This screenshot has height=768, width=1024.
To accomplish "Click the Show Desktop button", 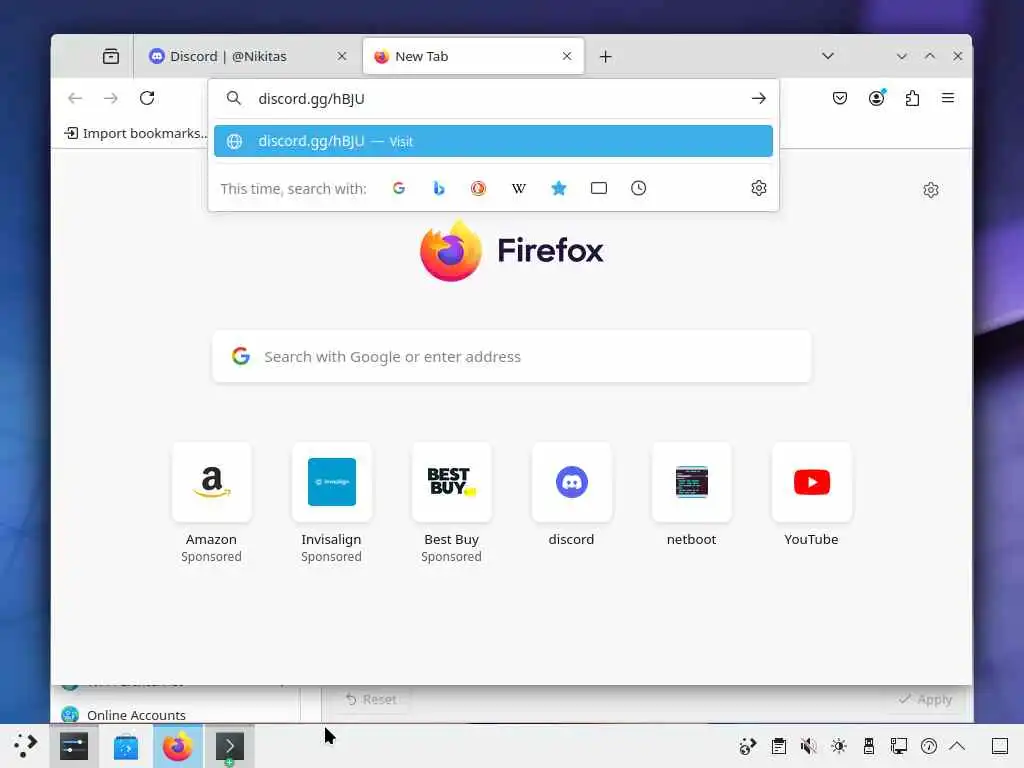I will click(x=1000, y=746).
